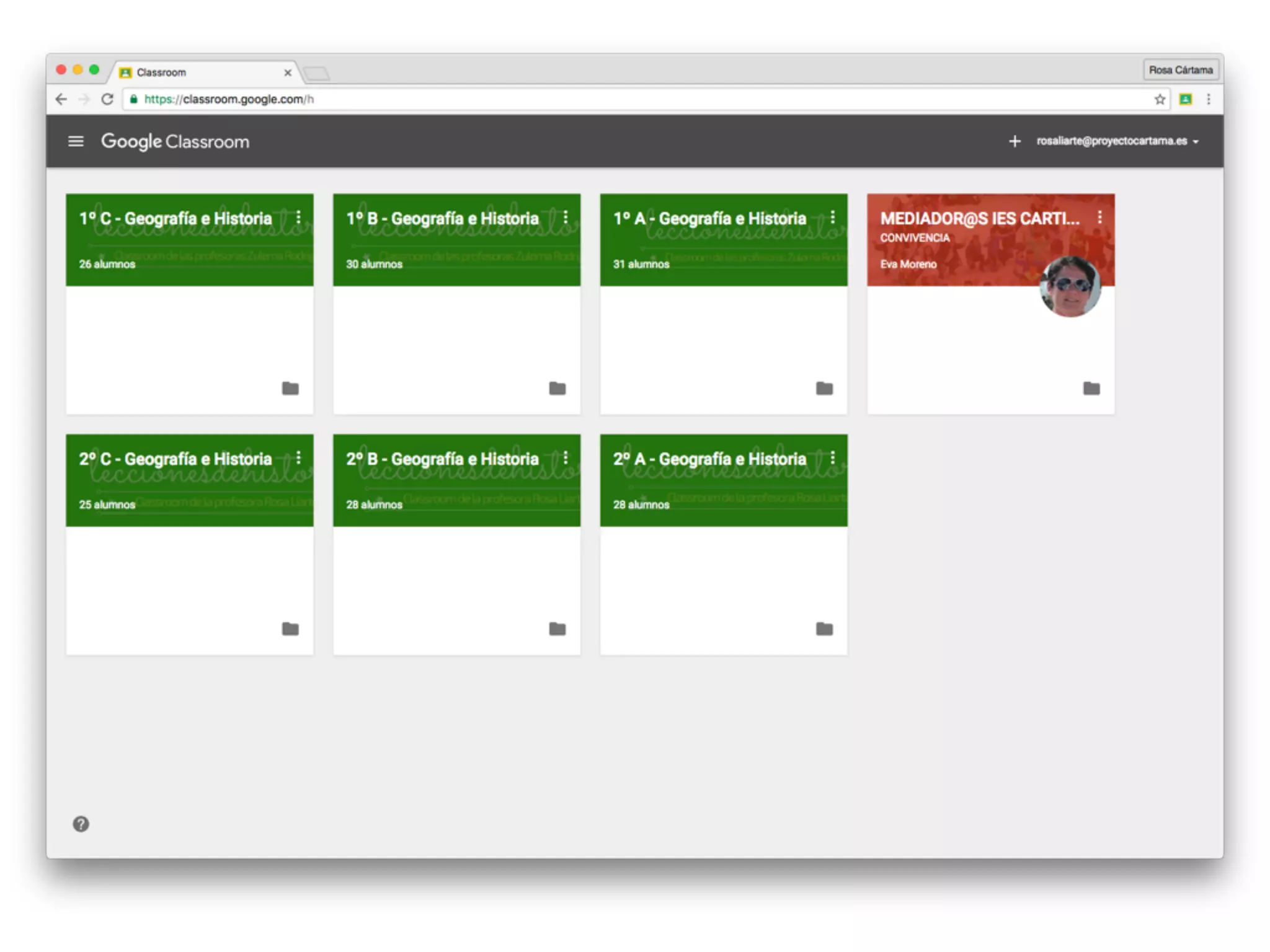Expand the rosaliarte account dropdown
The image size is (1270, 952).
[1117, 141]
